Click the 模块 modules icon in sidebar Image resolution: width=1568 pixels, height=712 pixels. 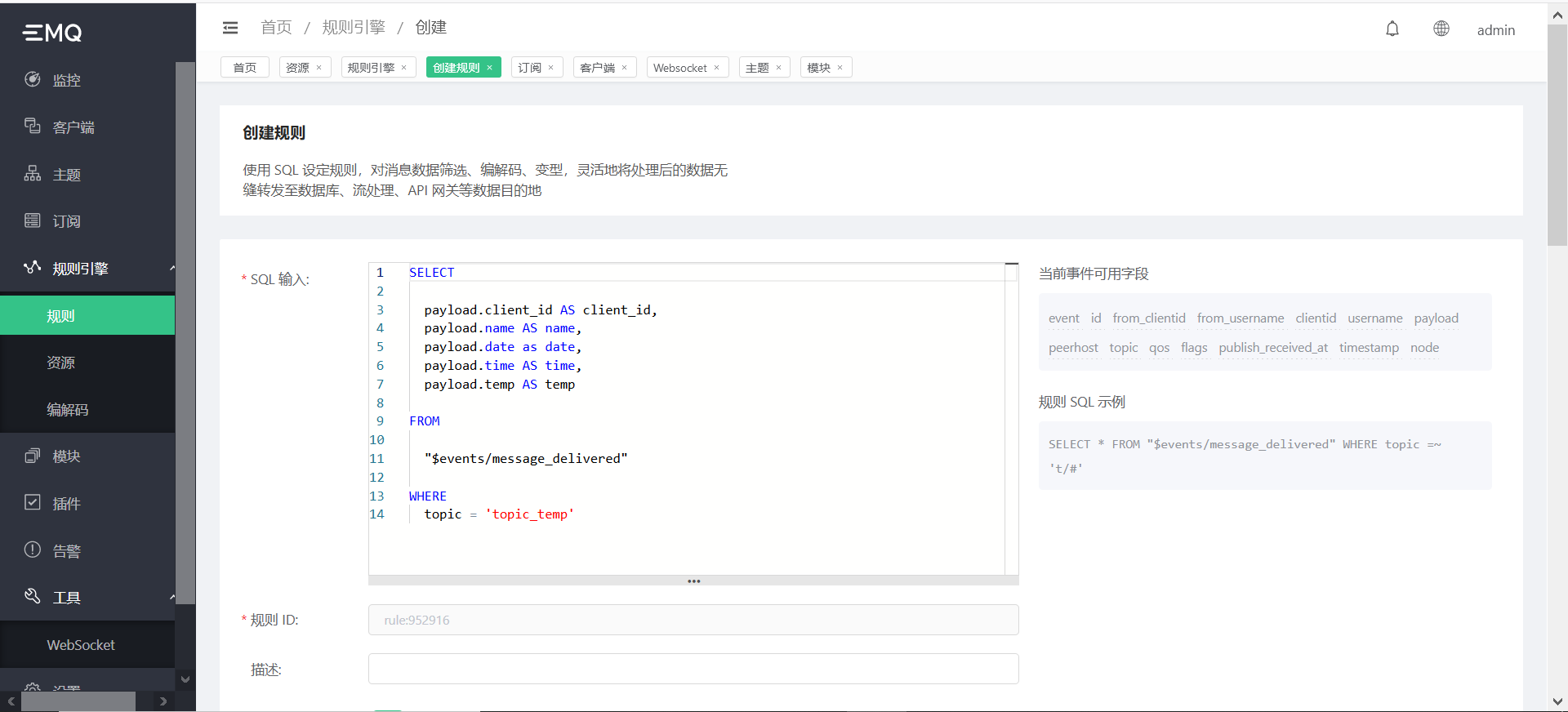point(33,456)
